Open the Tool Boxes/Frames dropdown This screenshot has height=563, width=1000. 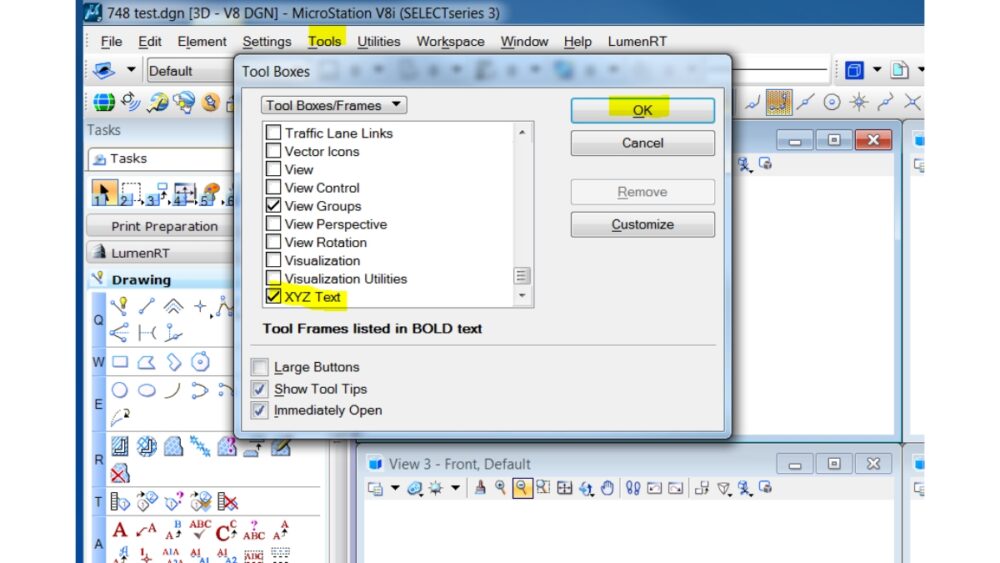tap(334, 105)
